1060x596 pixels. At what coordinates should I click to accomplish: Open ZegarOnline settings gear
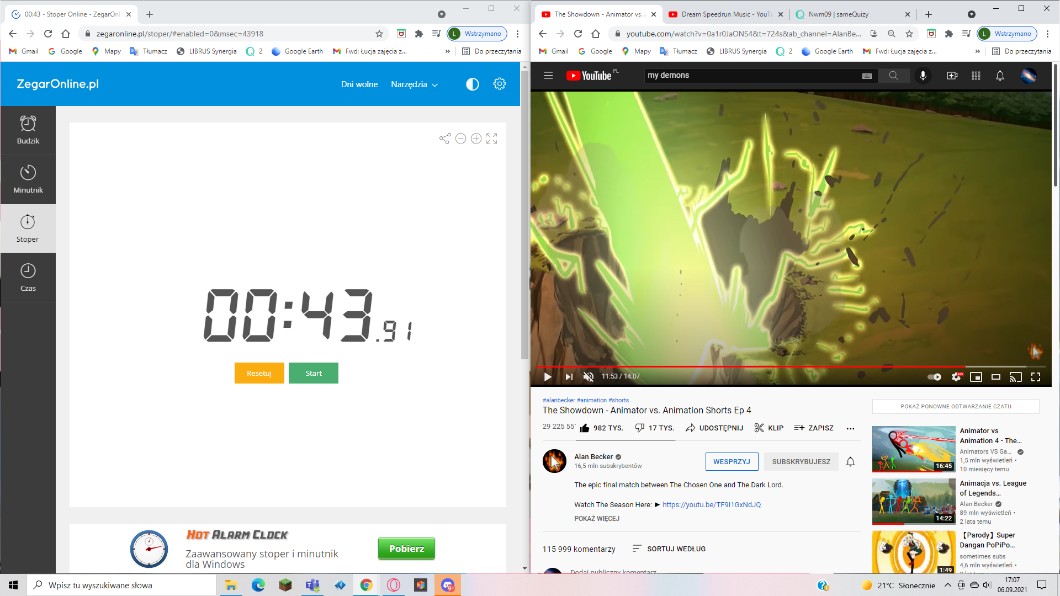point(499,84)
